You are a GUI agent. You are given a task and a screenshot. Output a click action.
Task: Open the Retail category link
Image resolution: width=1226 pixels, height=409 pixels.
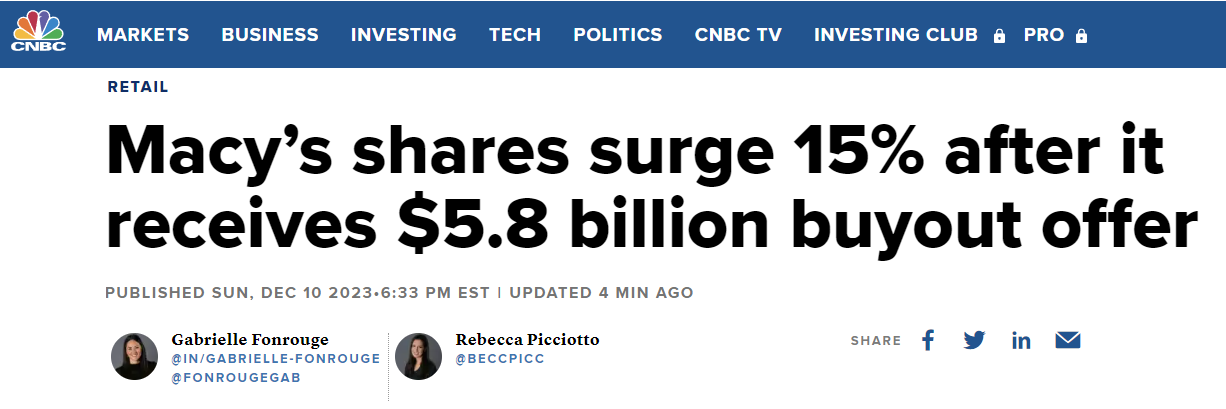tap(138, 87)
